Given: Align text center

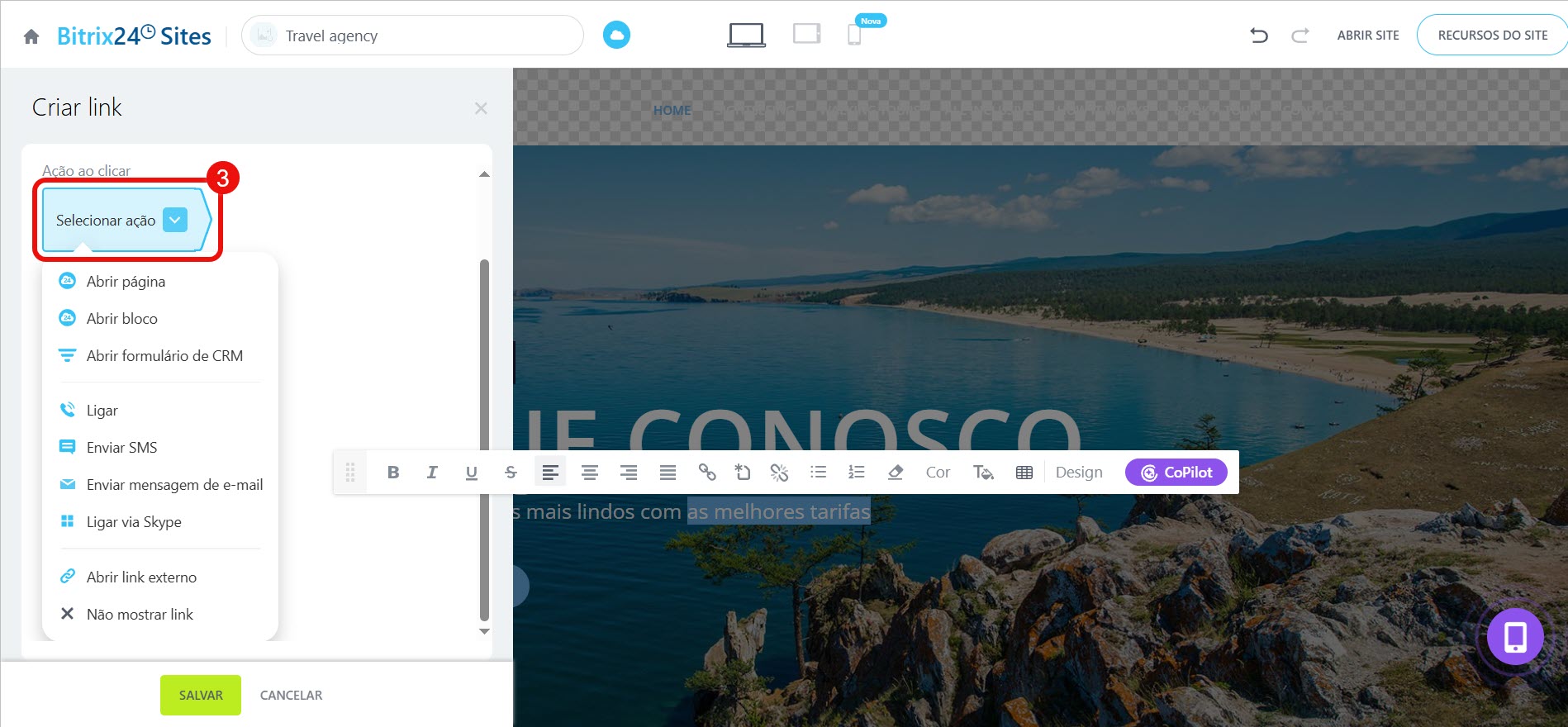Looking at the screenshot, I should [590, 473].
